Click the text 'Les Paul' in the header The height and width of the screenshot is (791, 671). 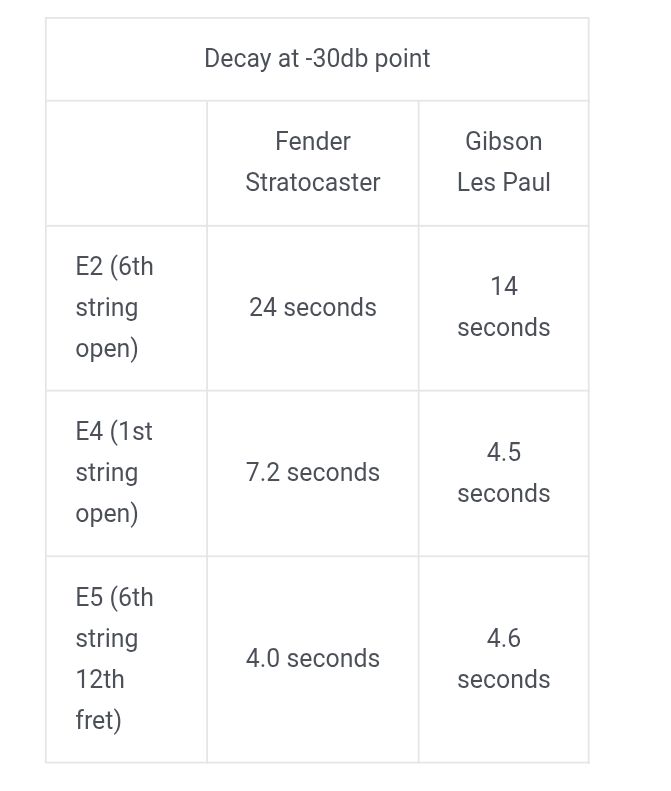(x=504, y=182)
